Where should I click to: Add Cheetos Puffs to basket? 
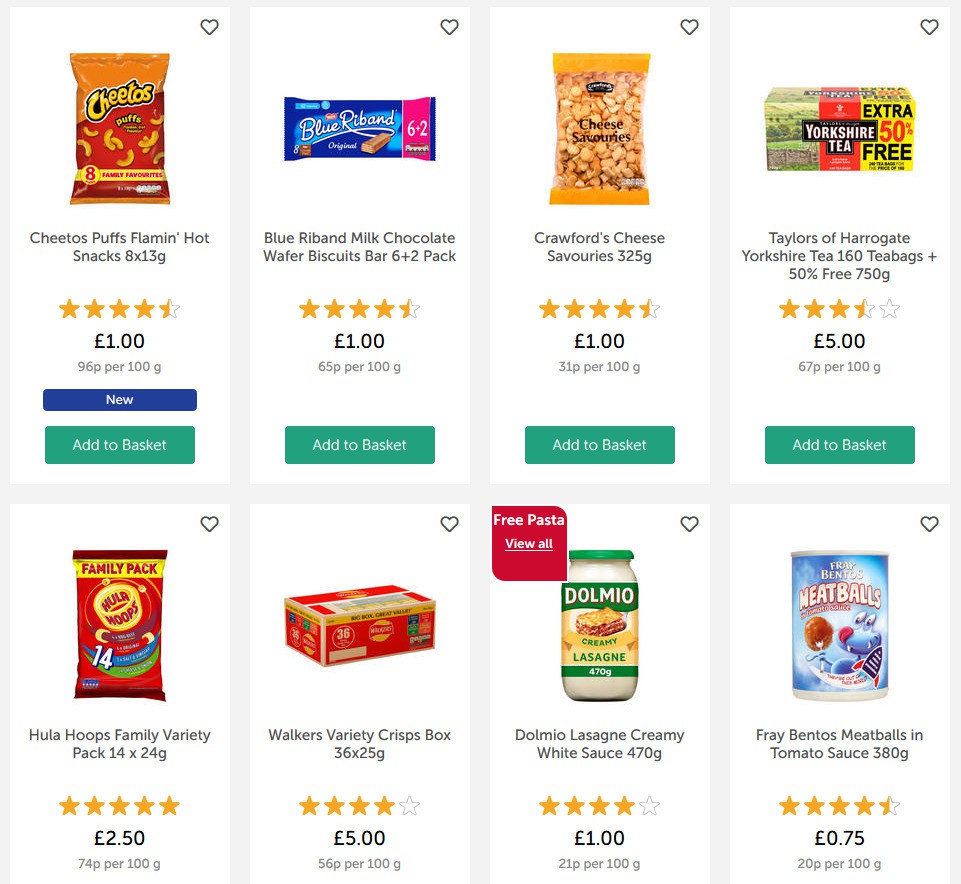click(x=120, y=445)
